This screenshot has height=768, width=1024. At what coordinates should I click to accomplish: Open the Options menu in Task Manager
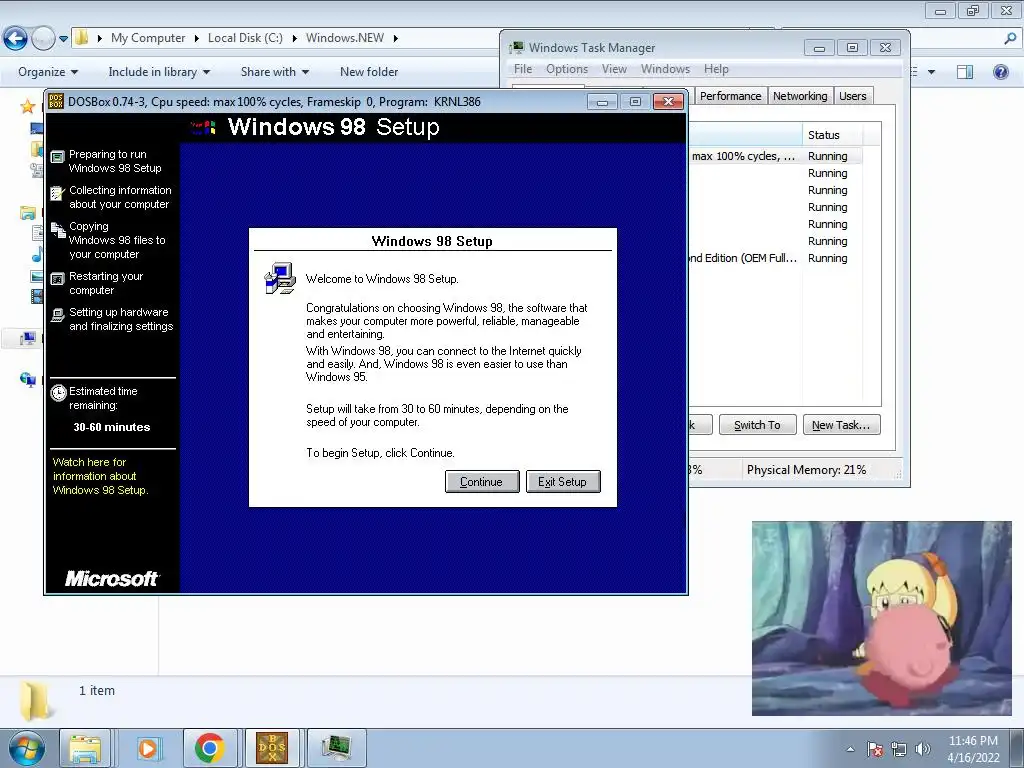[567, 69]
